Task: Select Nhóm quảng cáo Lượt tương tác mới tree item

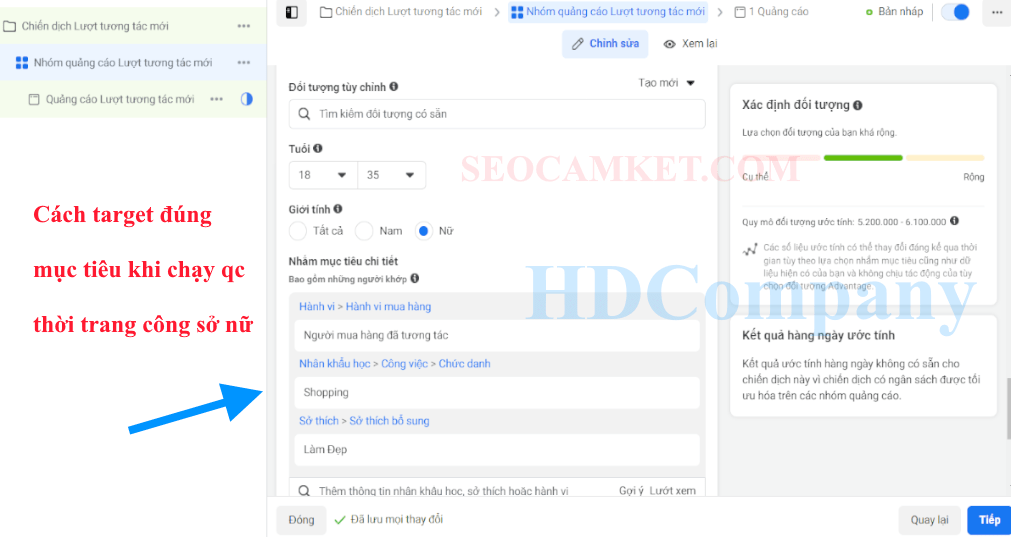Action: 123,63
